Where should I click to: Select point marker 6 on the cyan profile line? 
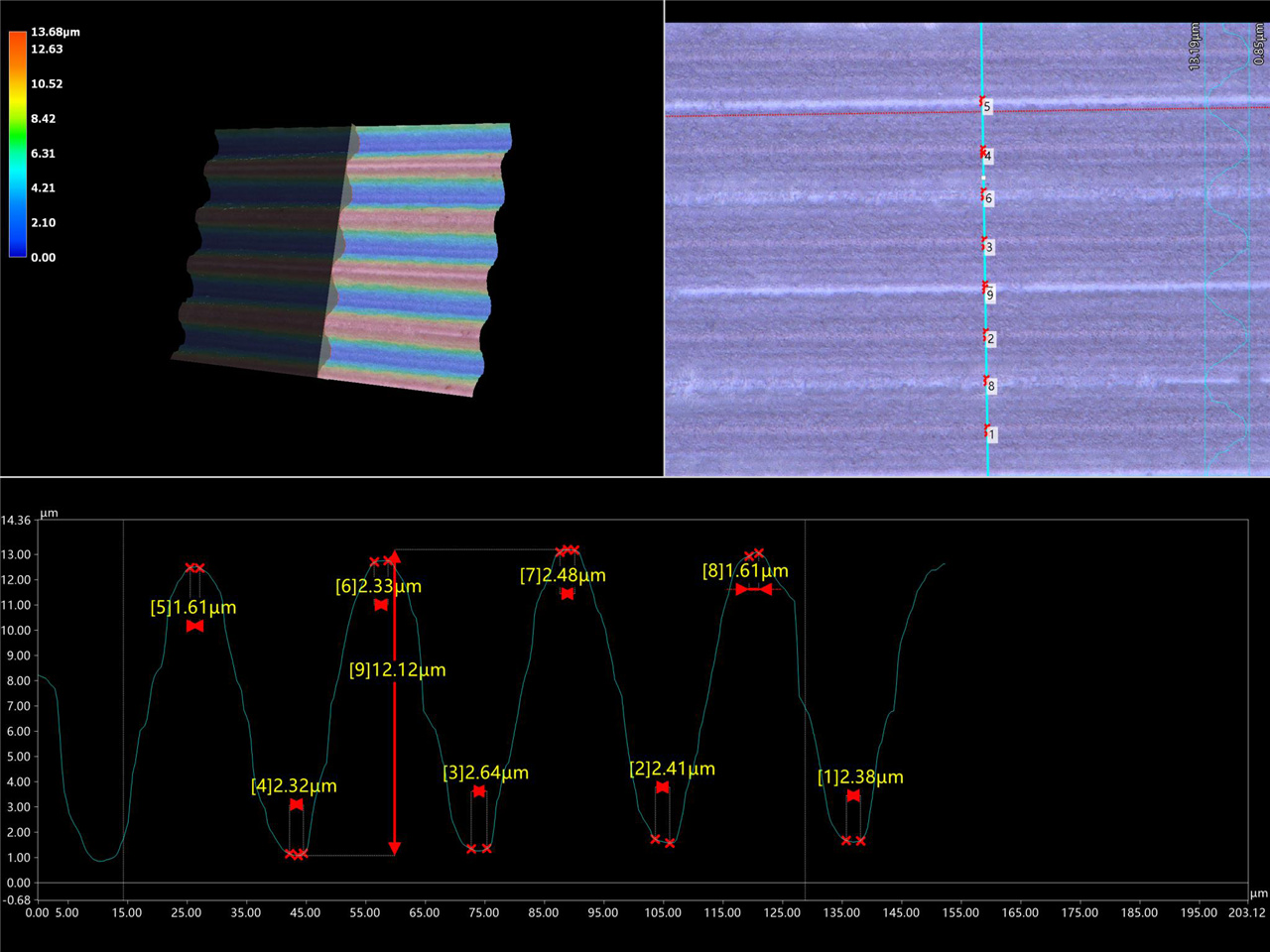(986, 196)
